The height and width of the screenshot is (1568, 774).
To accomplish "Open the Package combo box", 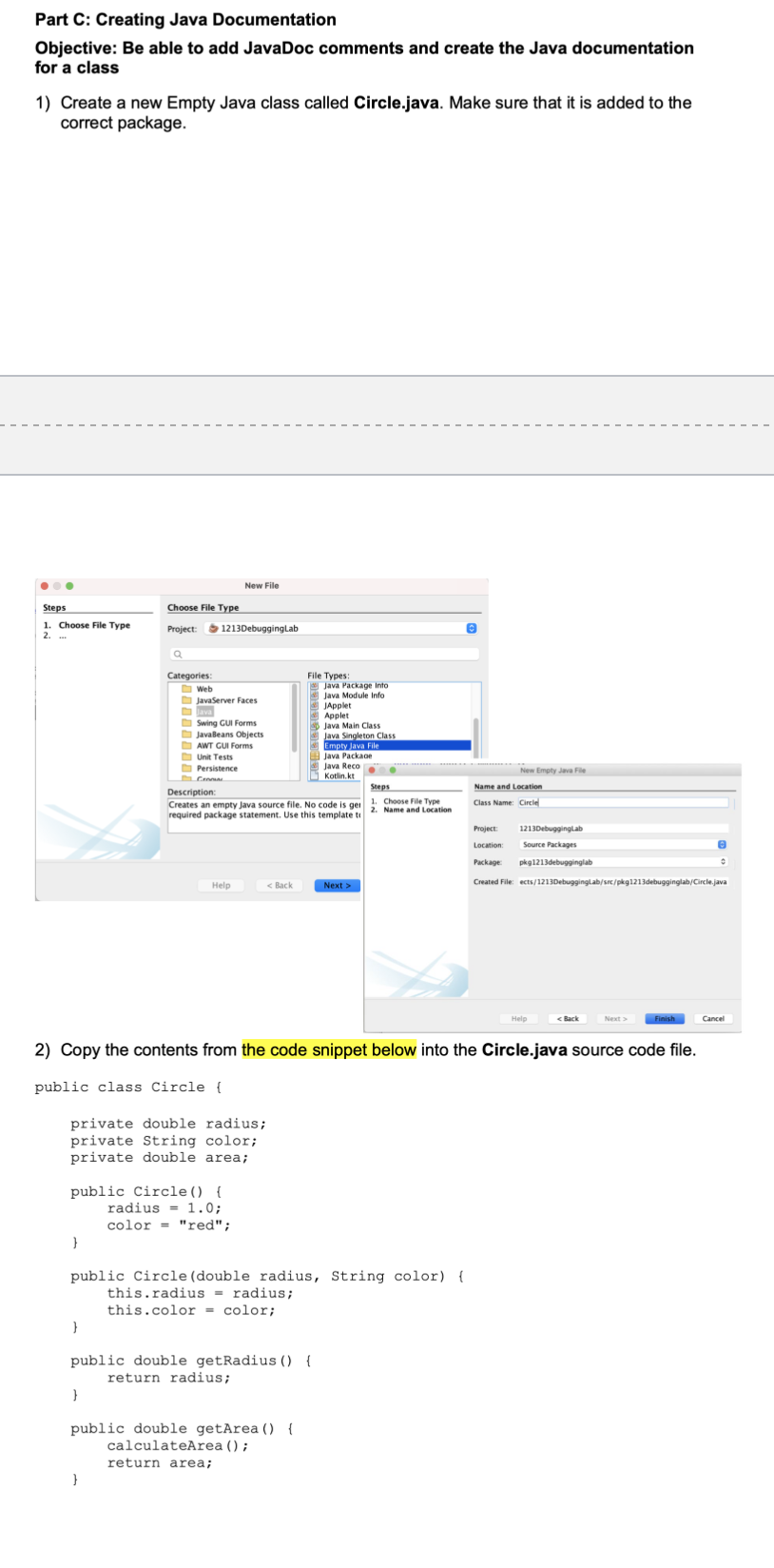I will tap(623, 863).
